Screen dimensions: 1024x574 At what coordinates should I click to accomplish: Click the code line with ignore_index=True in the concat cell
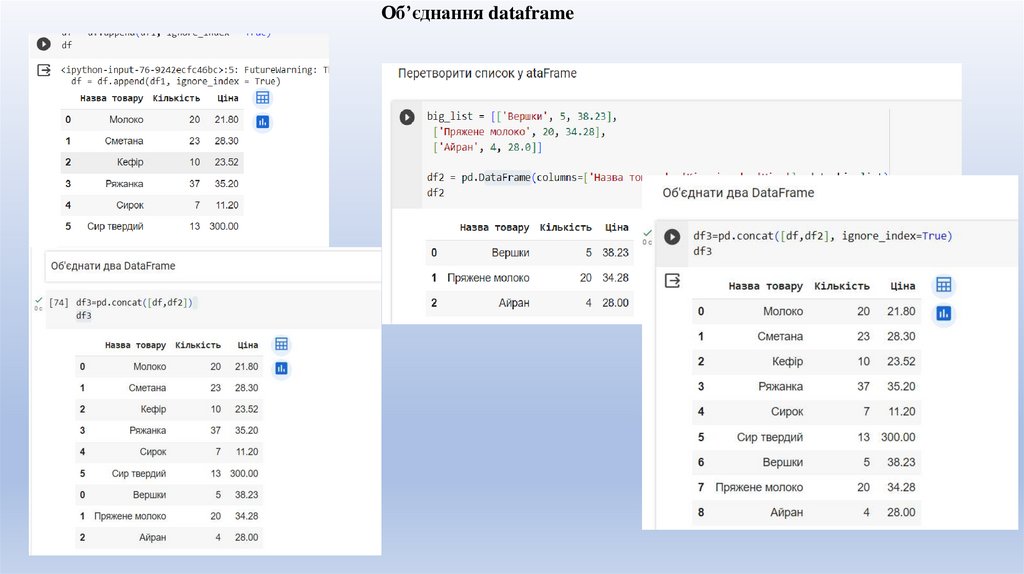pyautogui.click(x=822, y=236)
